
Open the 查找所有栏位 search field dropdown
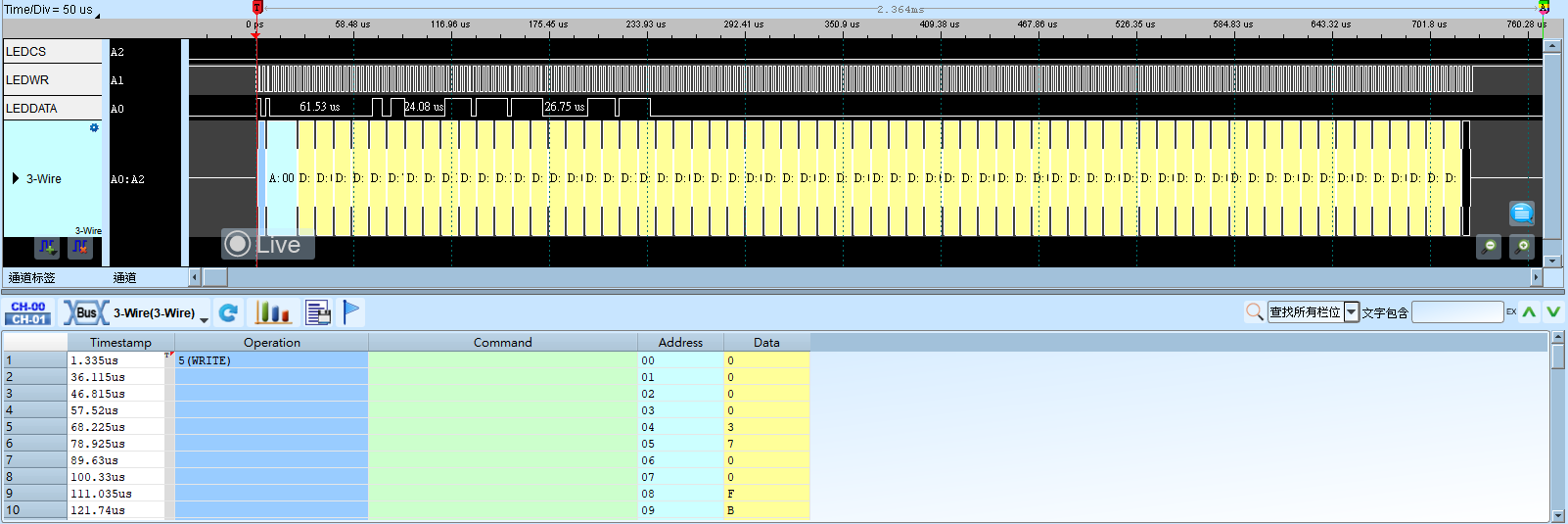[1352, 312]
